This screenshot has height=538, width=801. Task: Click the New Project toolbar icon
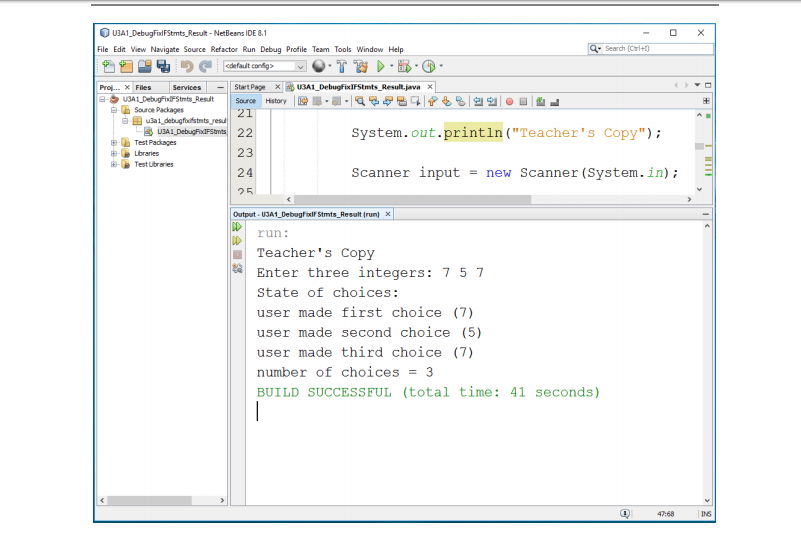126,66
